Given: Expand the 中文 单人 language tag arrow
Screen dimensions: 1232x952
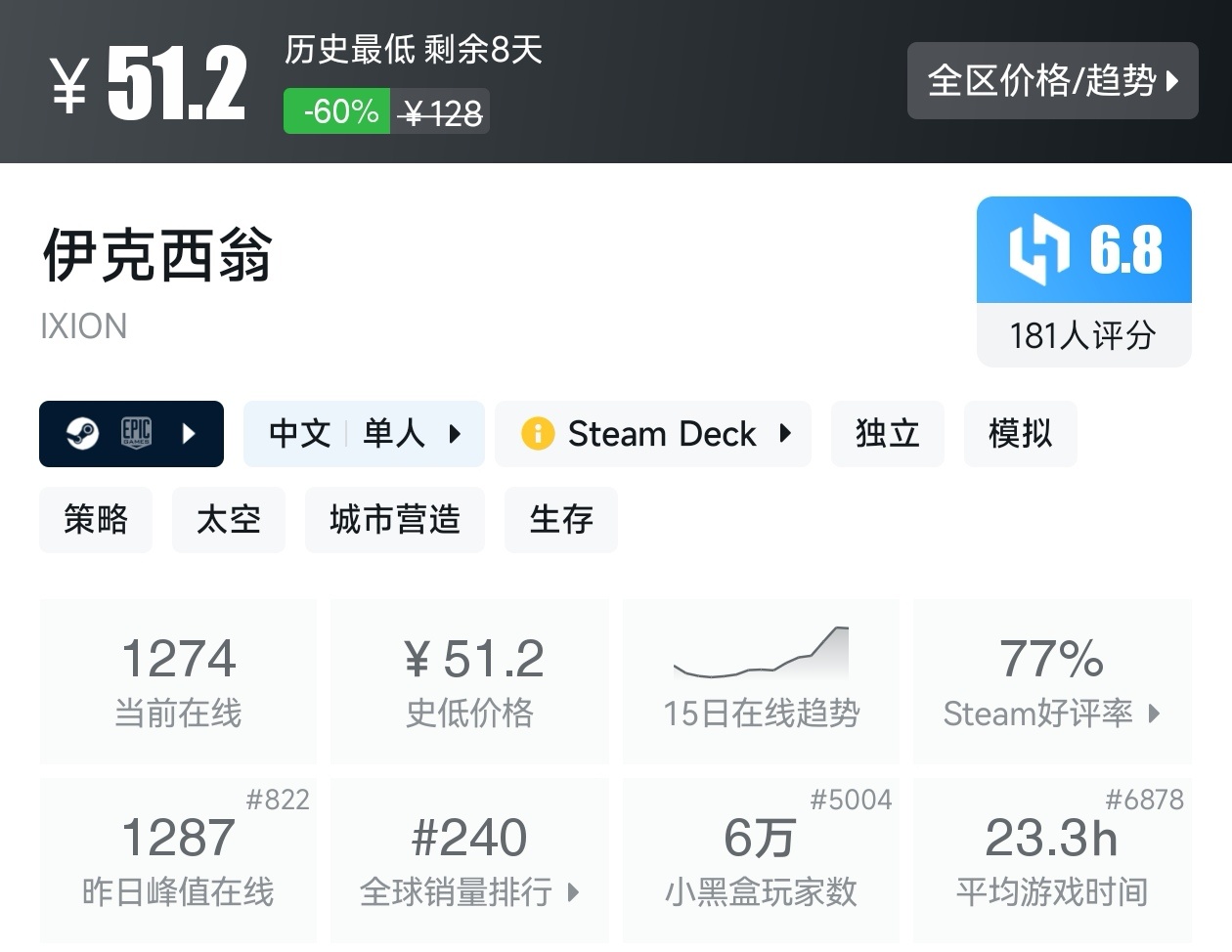Looking at the screenshot, I should 455,433.
